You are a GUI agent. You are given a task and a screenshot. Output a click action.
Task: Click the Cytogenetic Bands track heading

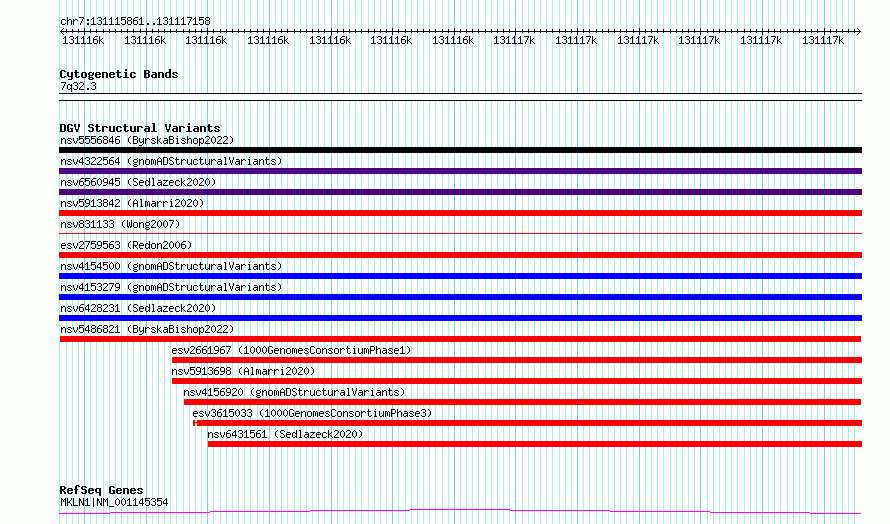click(119, 74)
